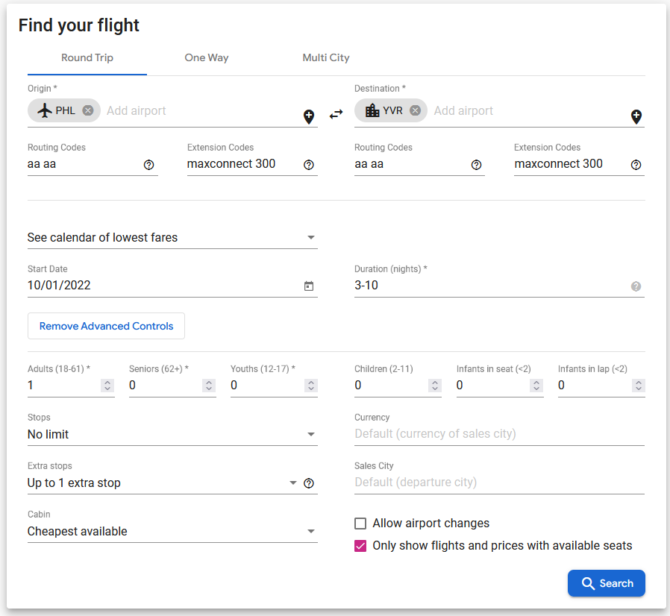Uncheck Only show flights with available seats

(360, 546)
